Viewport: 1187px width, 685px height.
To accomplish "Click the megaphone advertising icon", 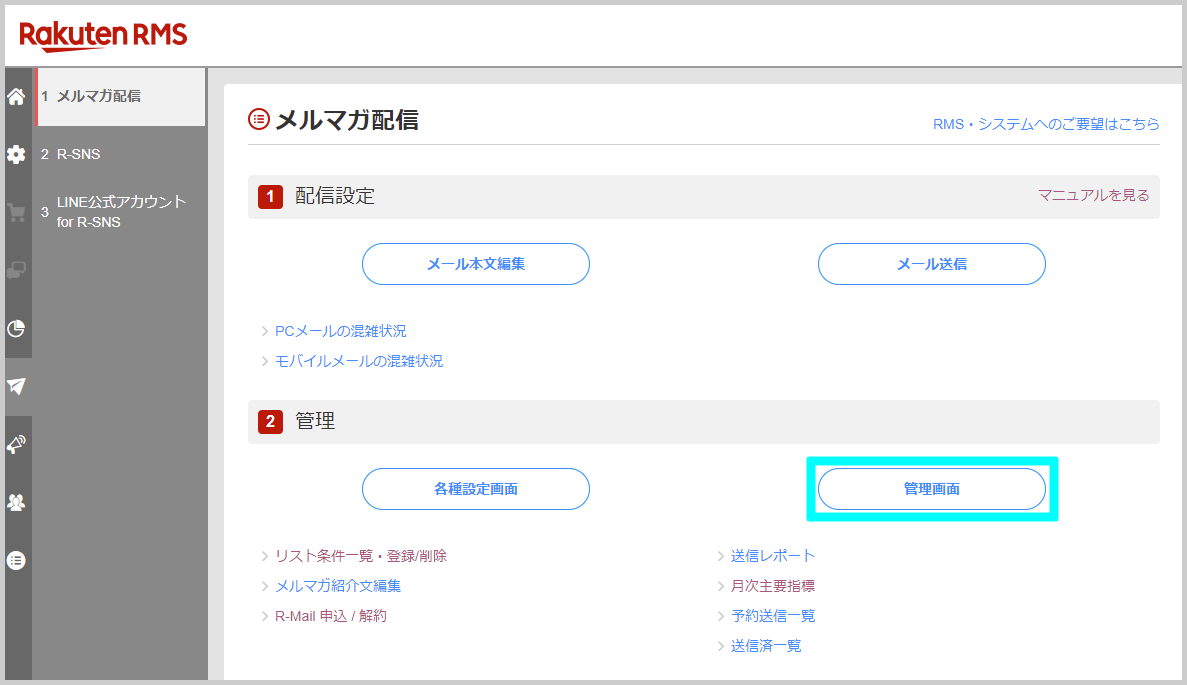I will (16, 444).
